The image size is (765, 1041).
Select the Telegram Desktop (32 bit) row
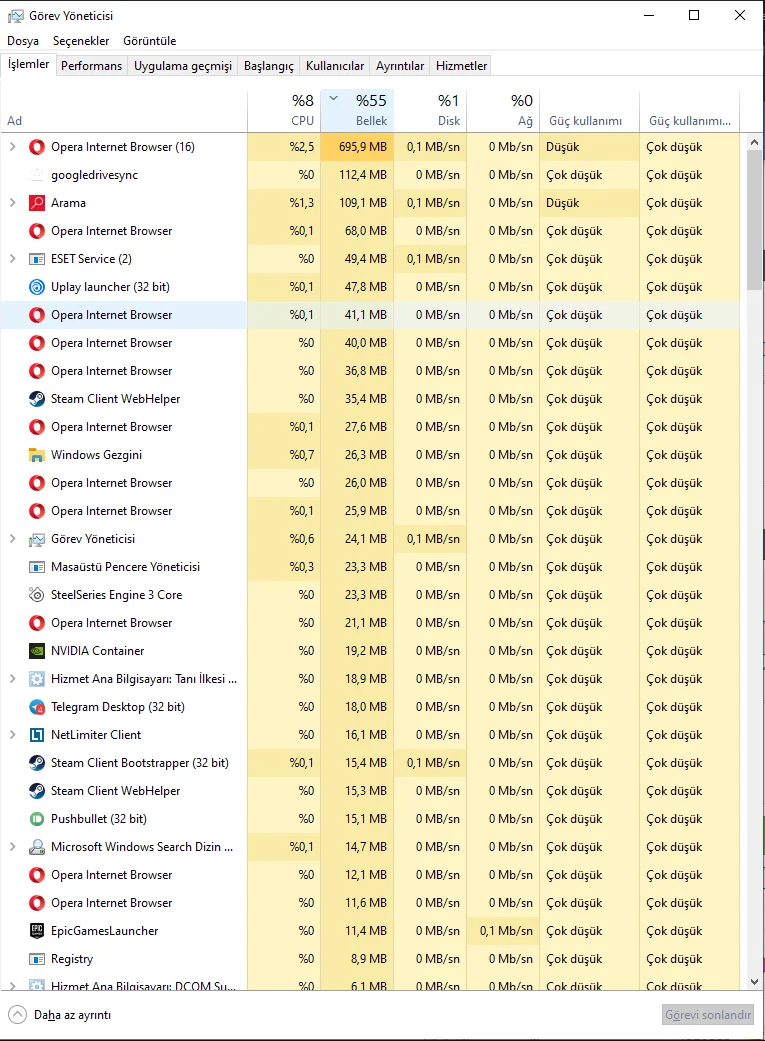click(x=370, y=707)
